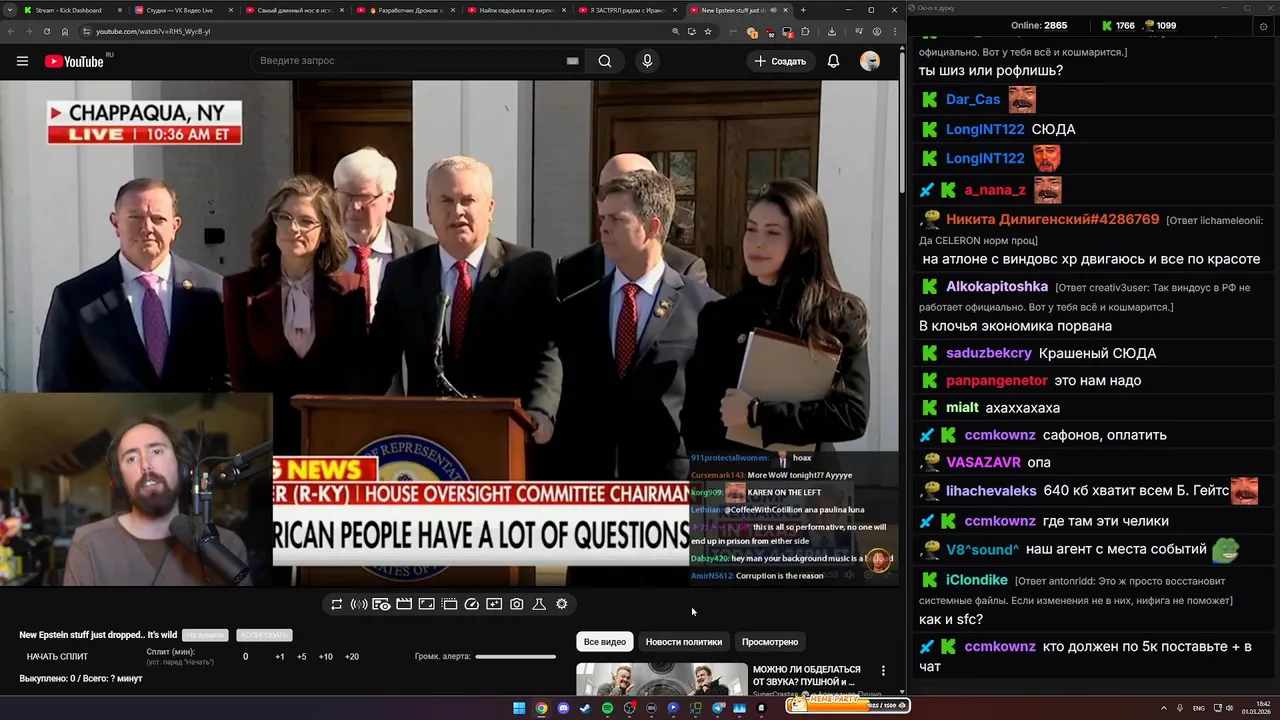Go to the YouTube home logo
This screenshot has width=1280, height=720.
(74, 61)
